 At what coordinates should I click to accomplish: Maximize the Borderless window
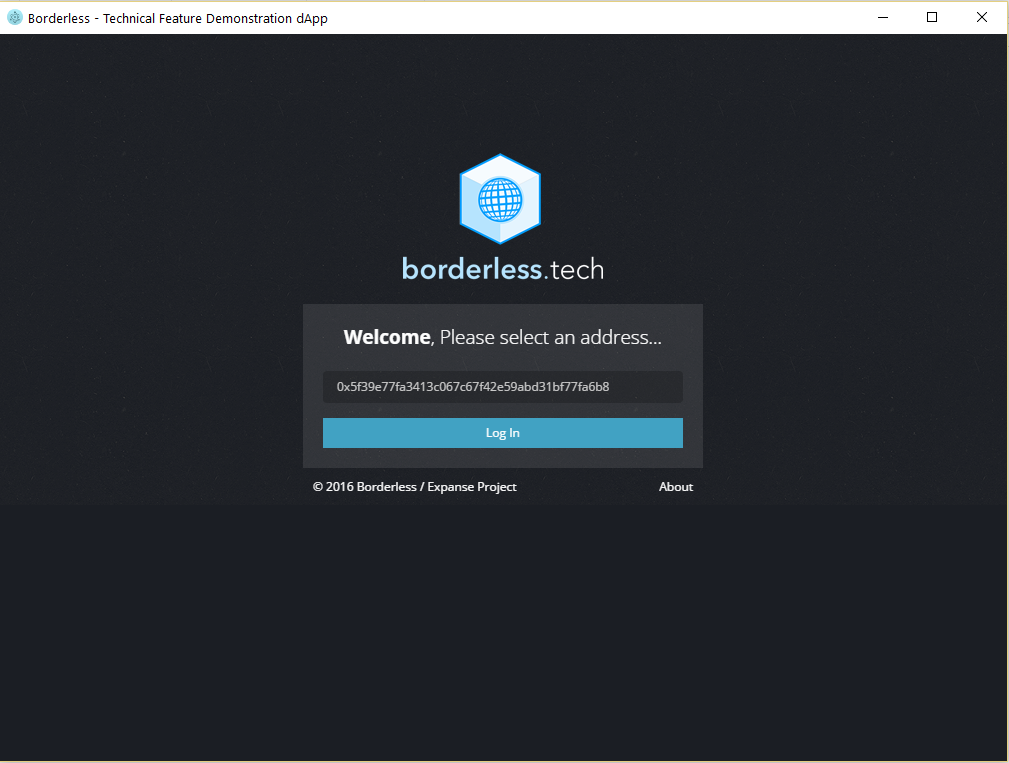coord(931,17)
